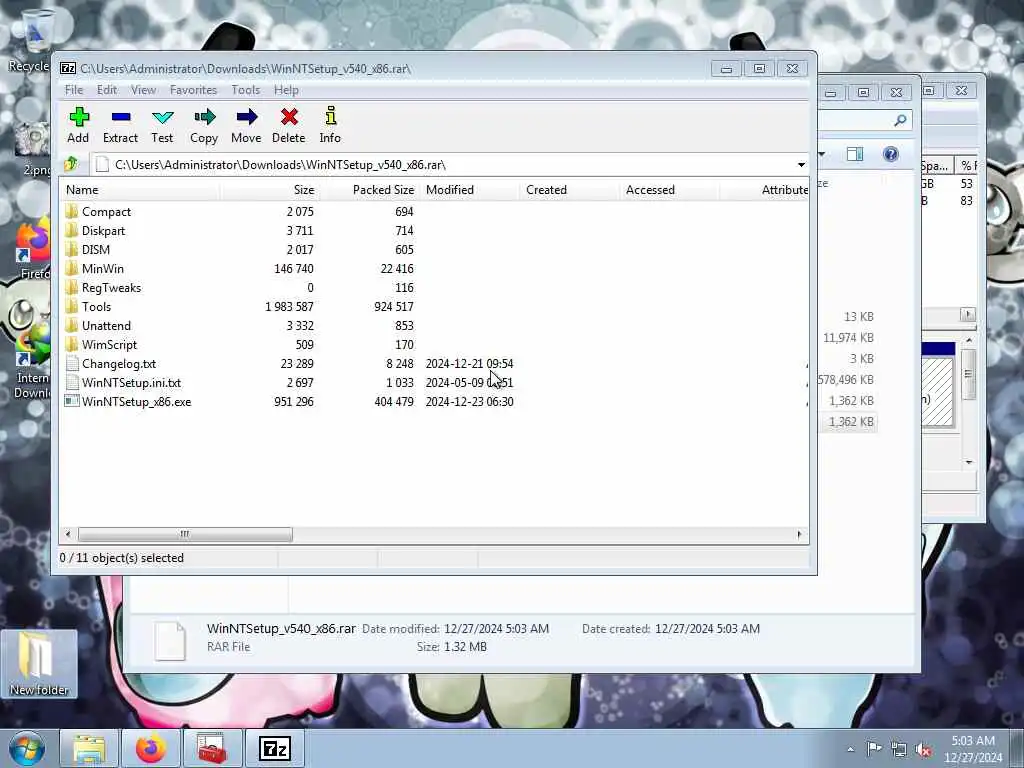Image resolution: width=1024 pixels, height=768 pixels.
Task: Toggle preview pane icon in Explorer window
Action: coord(855,154)
